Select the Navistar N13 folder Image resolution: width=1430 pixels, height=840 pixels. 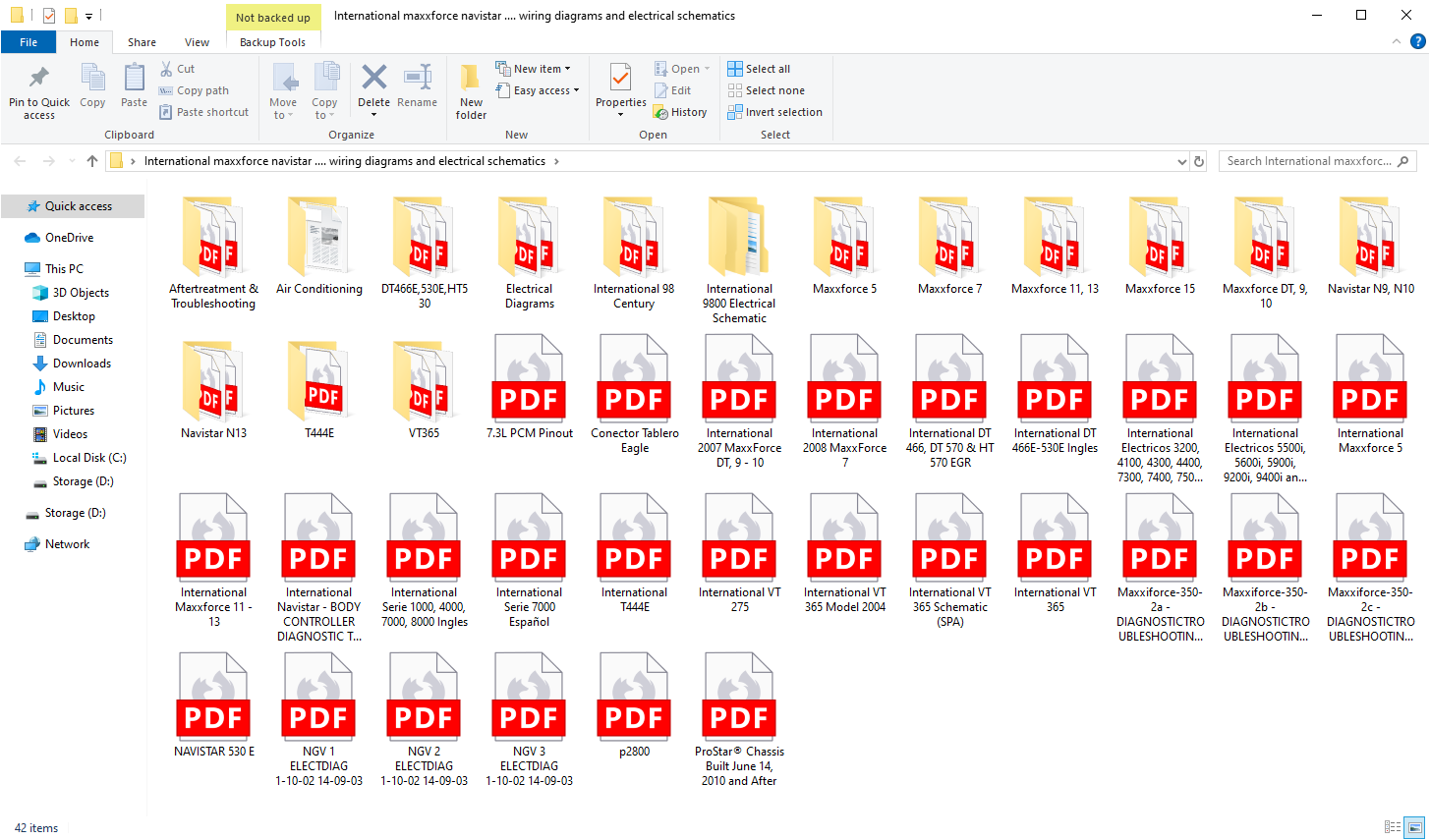pos(214,390)
